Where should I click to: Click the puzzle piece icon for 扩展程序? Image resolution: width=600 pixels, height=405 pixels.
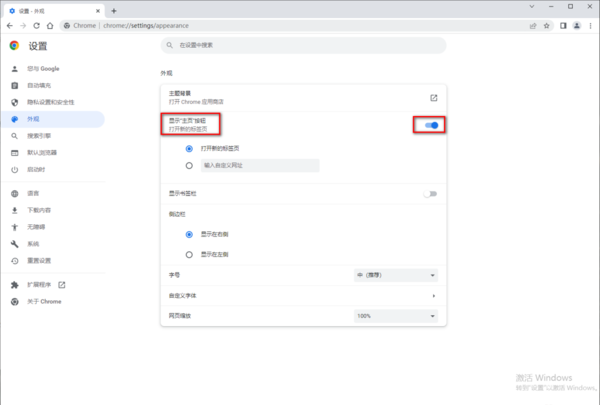pos(15,285)
